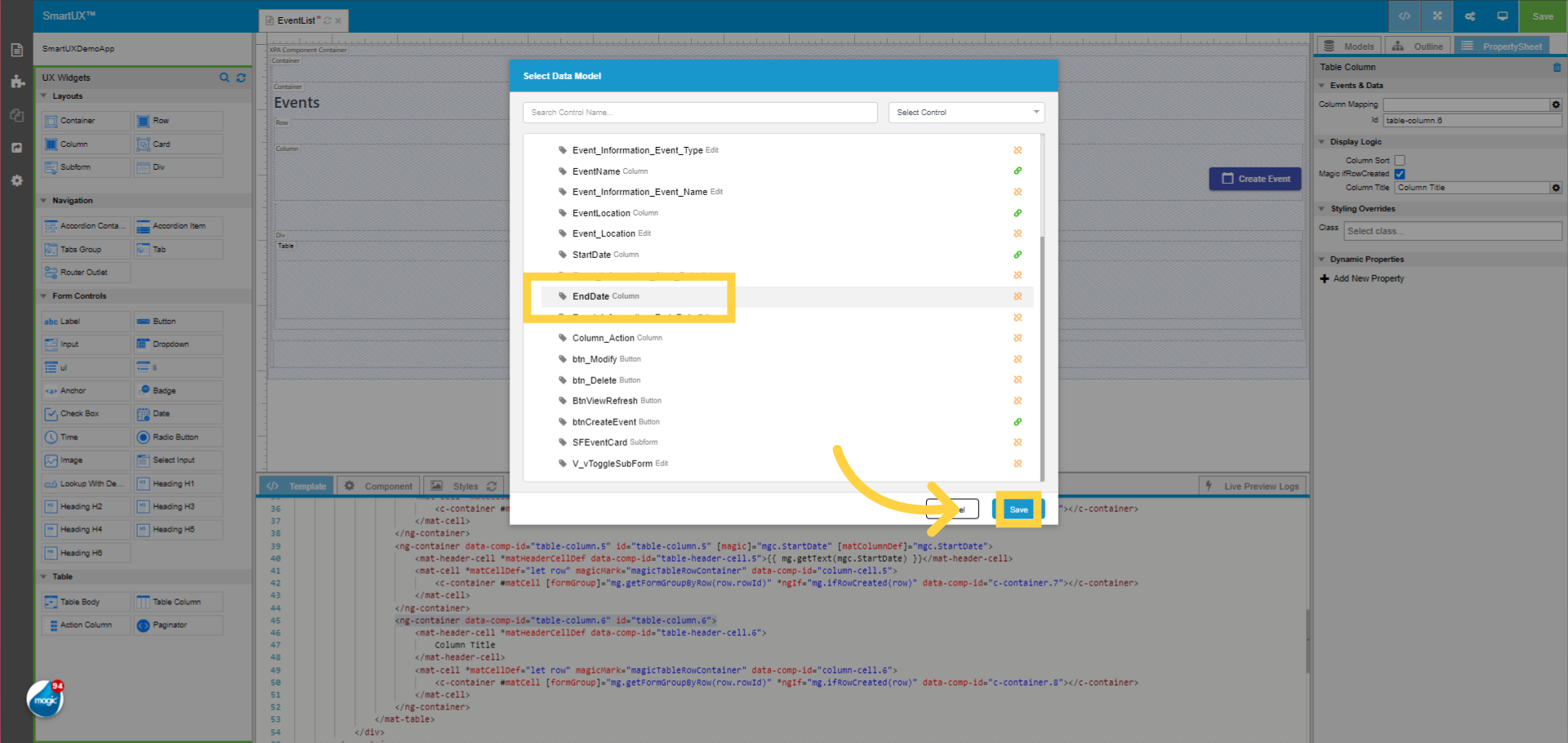This screenshot has height=743, width=1568.
Task: Select the Check Box widget
Action: click(86, 414)
